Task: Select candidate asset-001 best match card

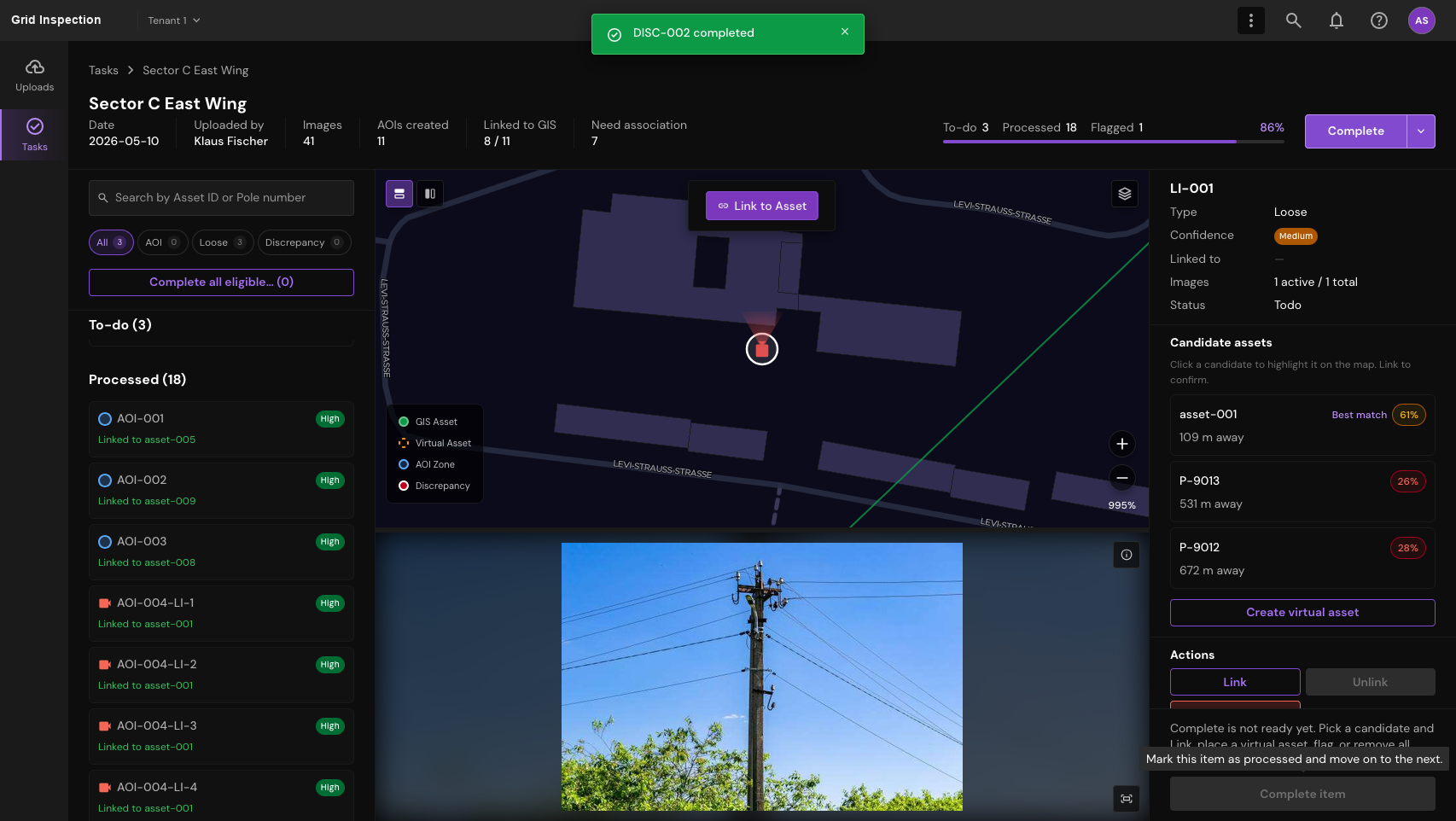Action: click(1302, 426)
